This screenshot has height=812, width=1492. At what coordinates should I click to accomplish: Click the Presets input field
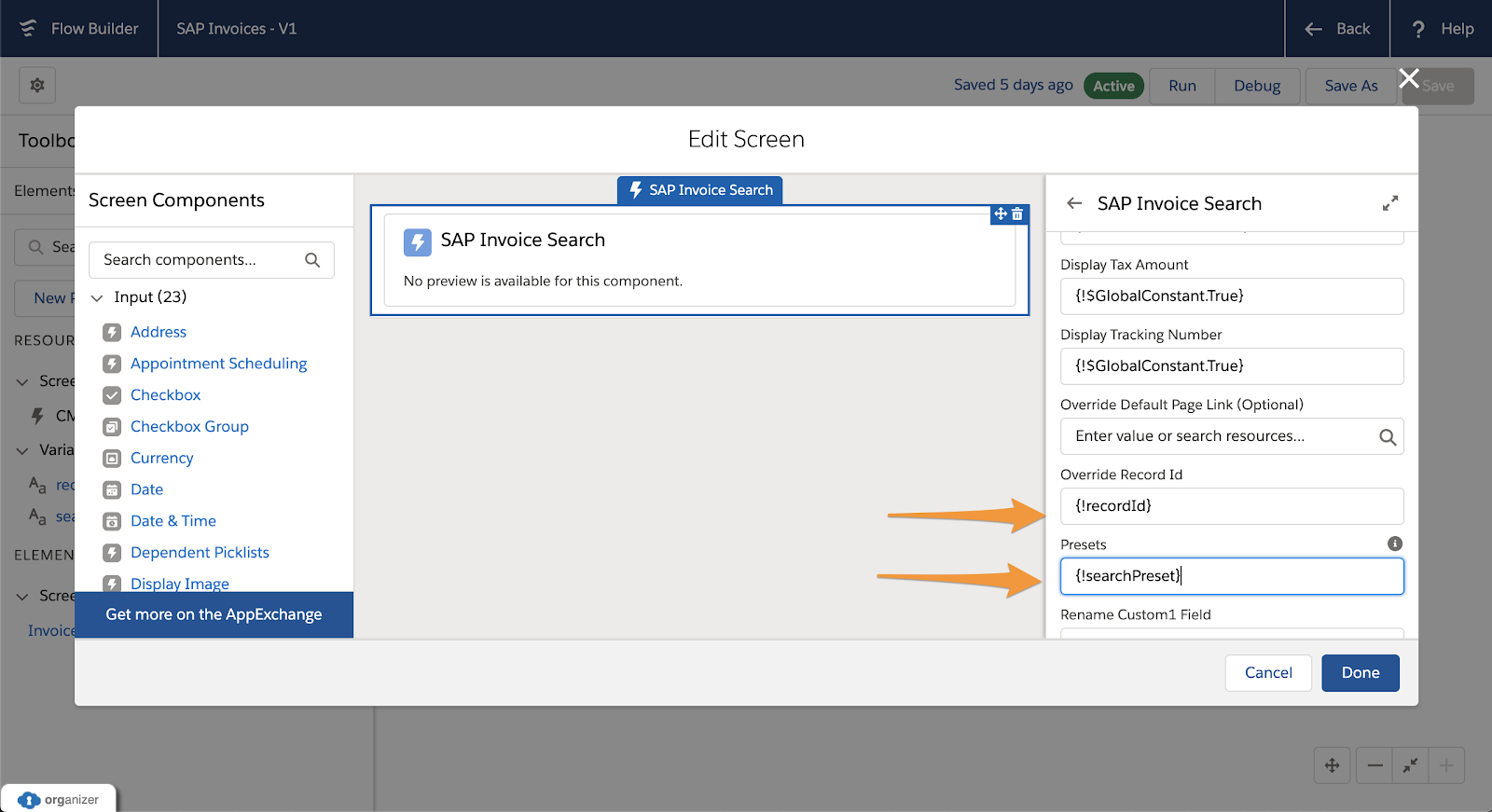[1232, 576]
